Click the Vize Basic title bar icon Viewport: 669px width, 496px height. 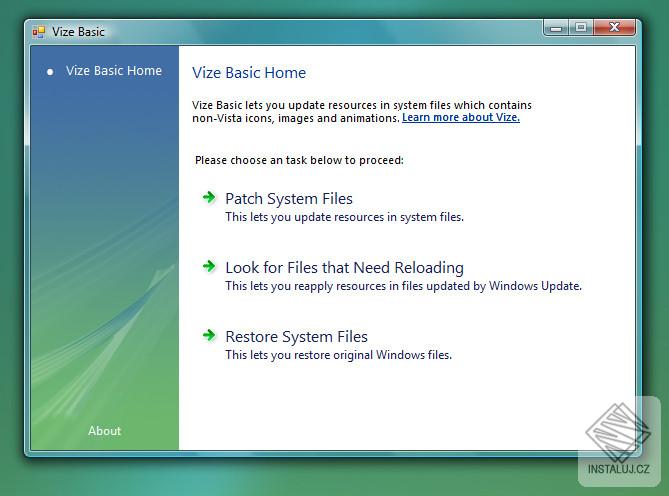[39, 32]
